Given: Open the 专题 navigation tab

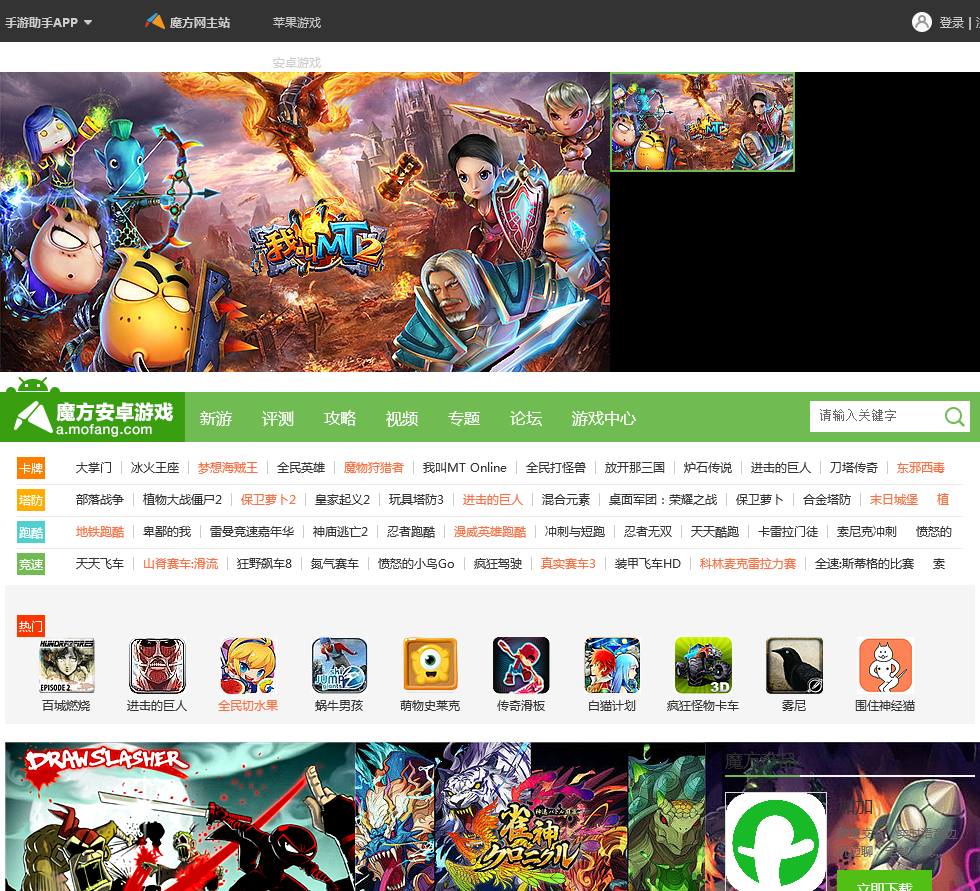Looking at the screenshot, I should pyautogui.click(x=464, y=418).
